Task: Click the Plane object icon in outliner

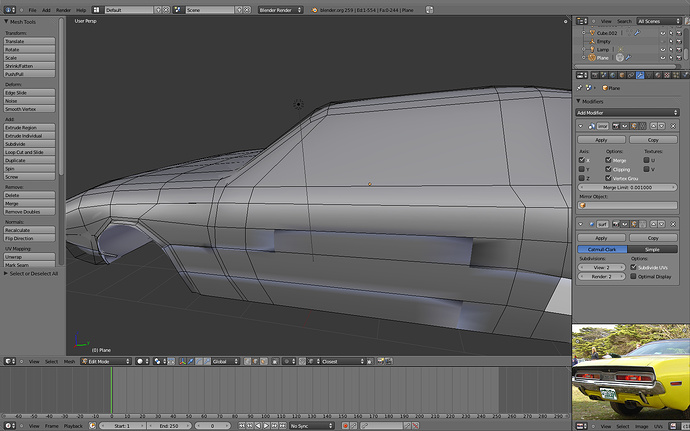Action: 592,58
